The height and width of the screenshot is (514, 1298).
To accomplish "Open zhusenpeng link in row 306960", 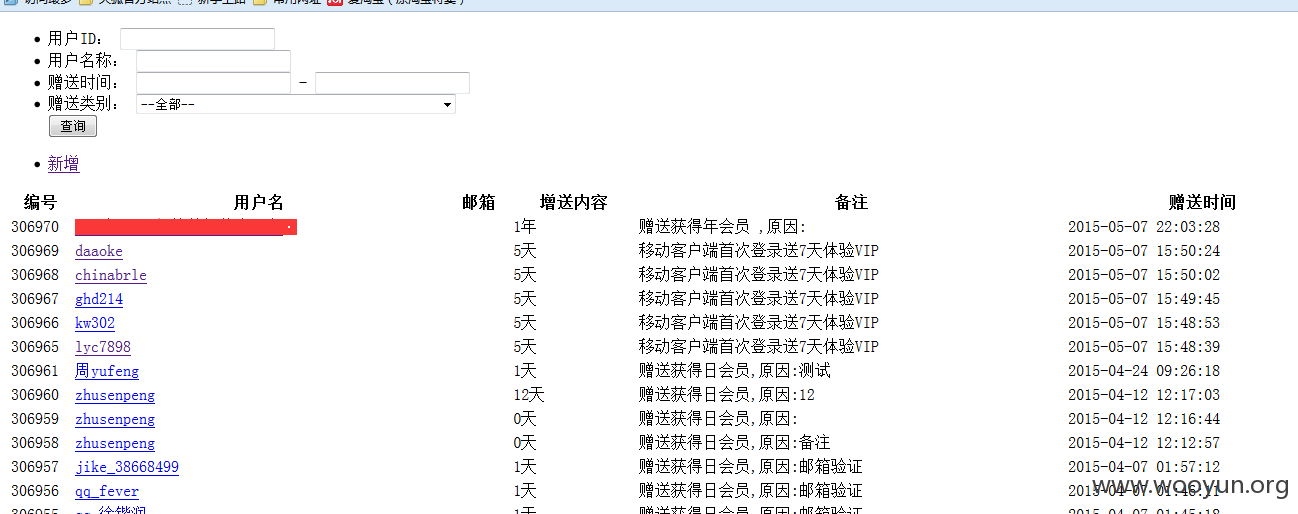I will pos(115,395).
